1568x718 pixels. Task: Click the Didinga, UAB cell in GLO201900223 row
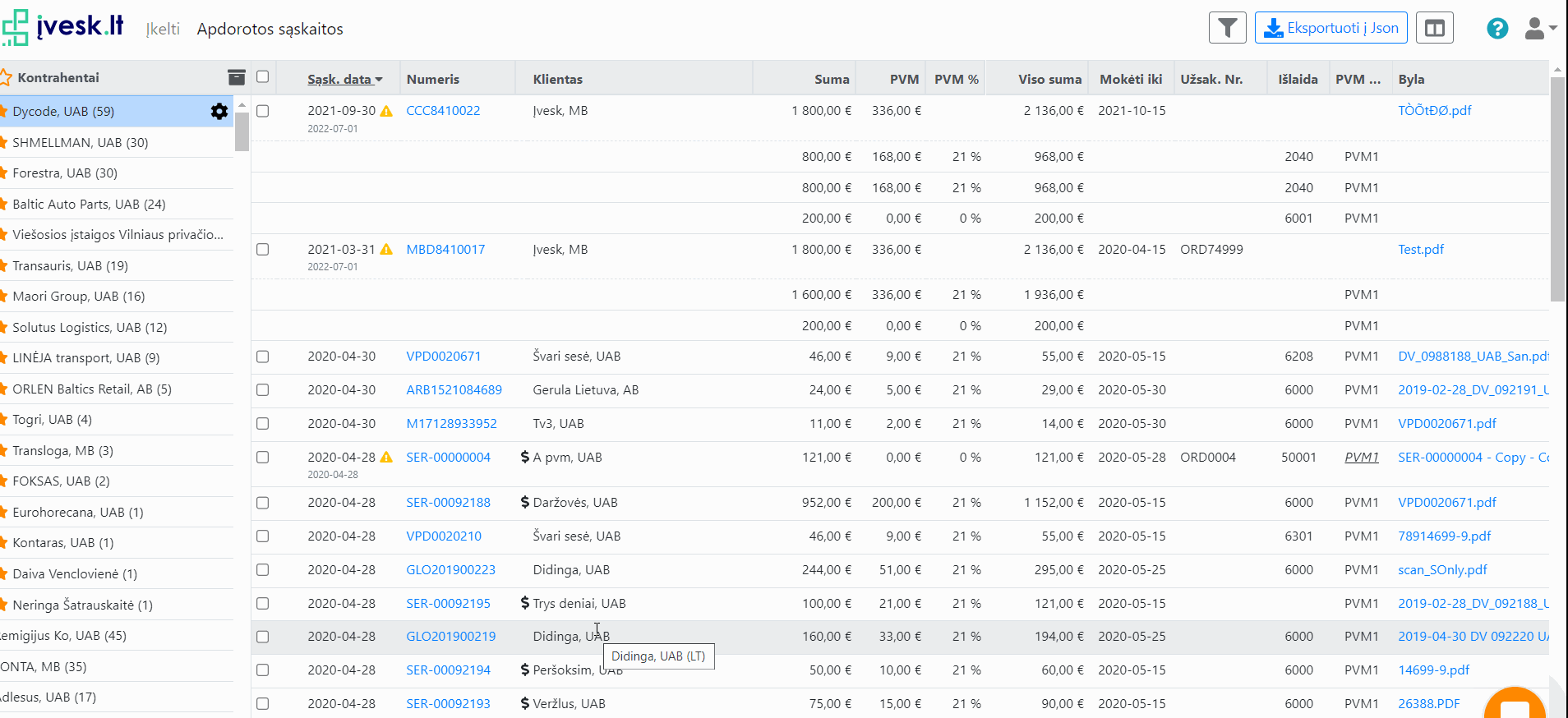click(x=571, y=569)
